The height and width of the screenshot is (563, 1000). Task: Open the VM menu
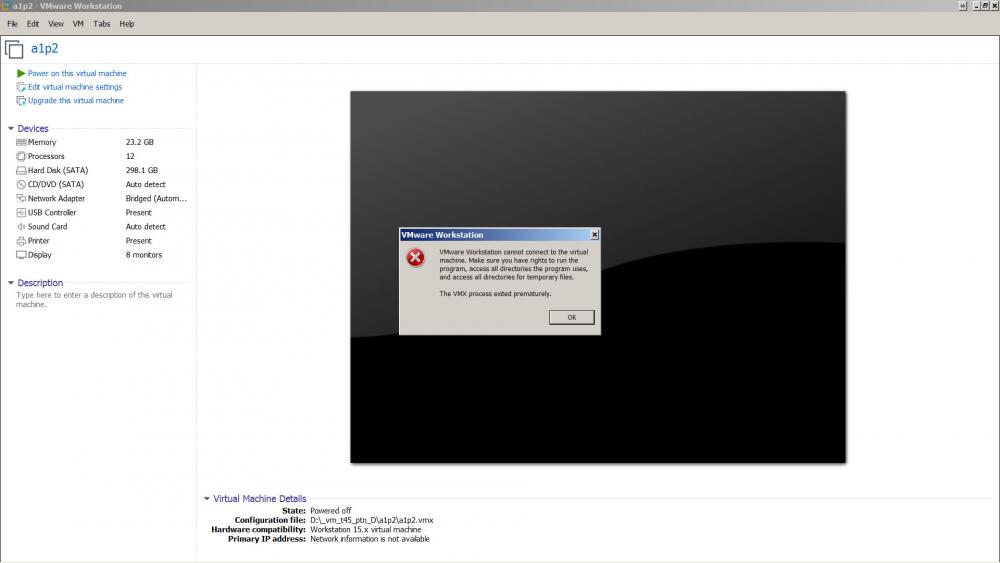click(78, 24)
